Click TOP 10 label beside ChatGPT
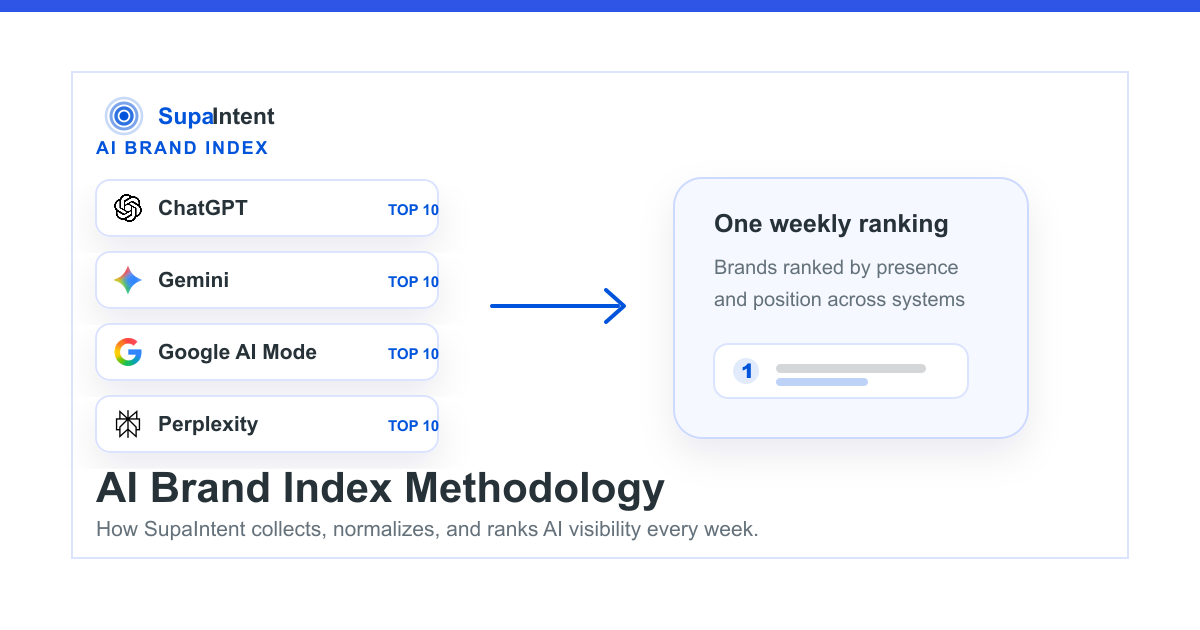The width and height of the screenshot is (1200, 630). click(413, 210)
